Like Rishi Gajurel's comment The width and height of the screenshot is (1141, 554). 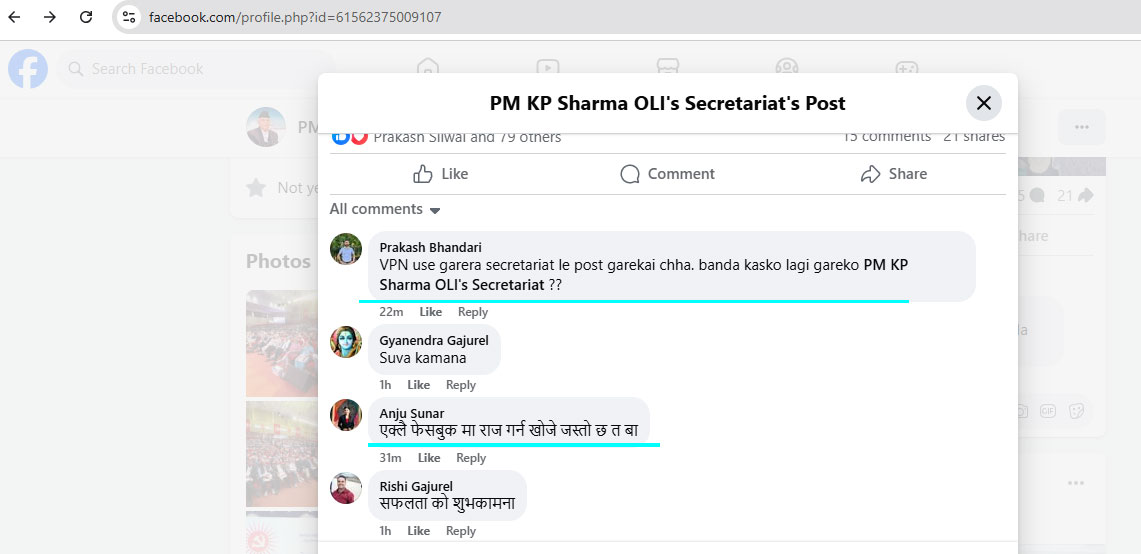419,531
